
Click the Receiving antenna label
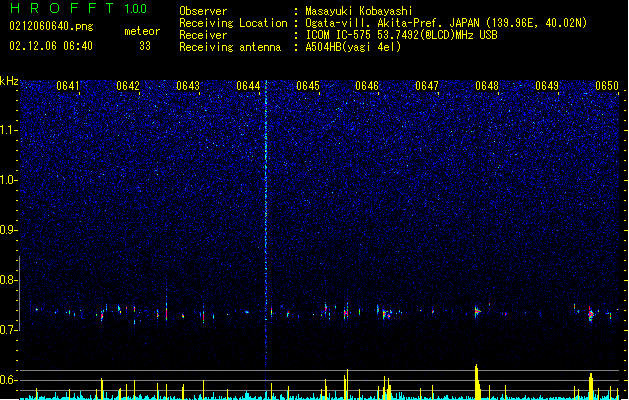(x=230, y=47)
